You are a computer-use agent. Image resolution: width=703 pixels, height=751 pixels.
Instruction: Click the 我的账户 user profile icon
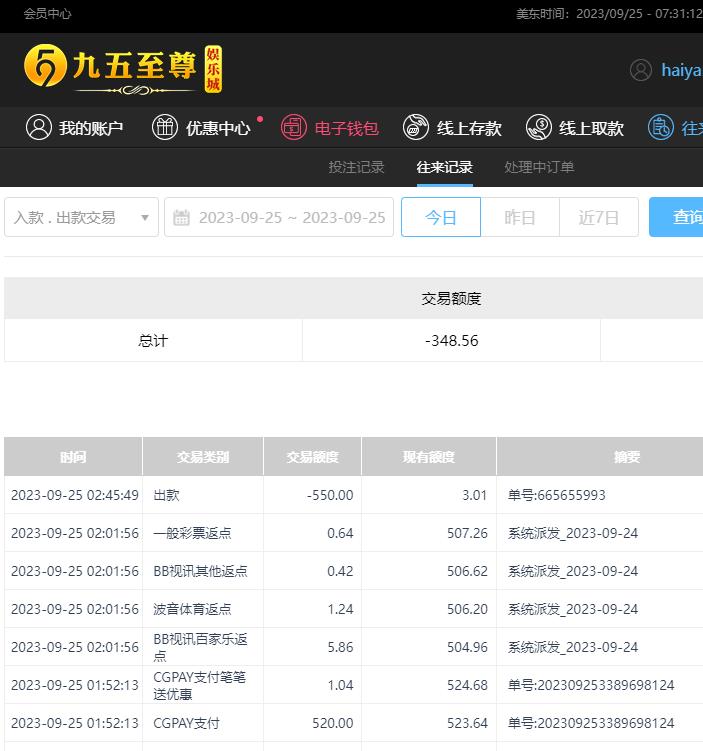coord(39,127)
